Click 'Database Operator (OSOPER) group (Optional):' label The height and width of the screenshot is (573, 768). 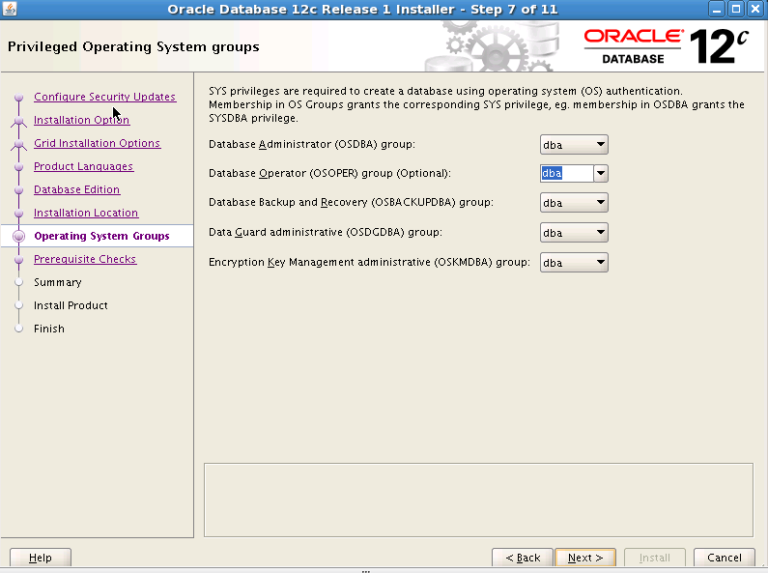coord(330,173)
